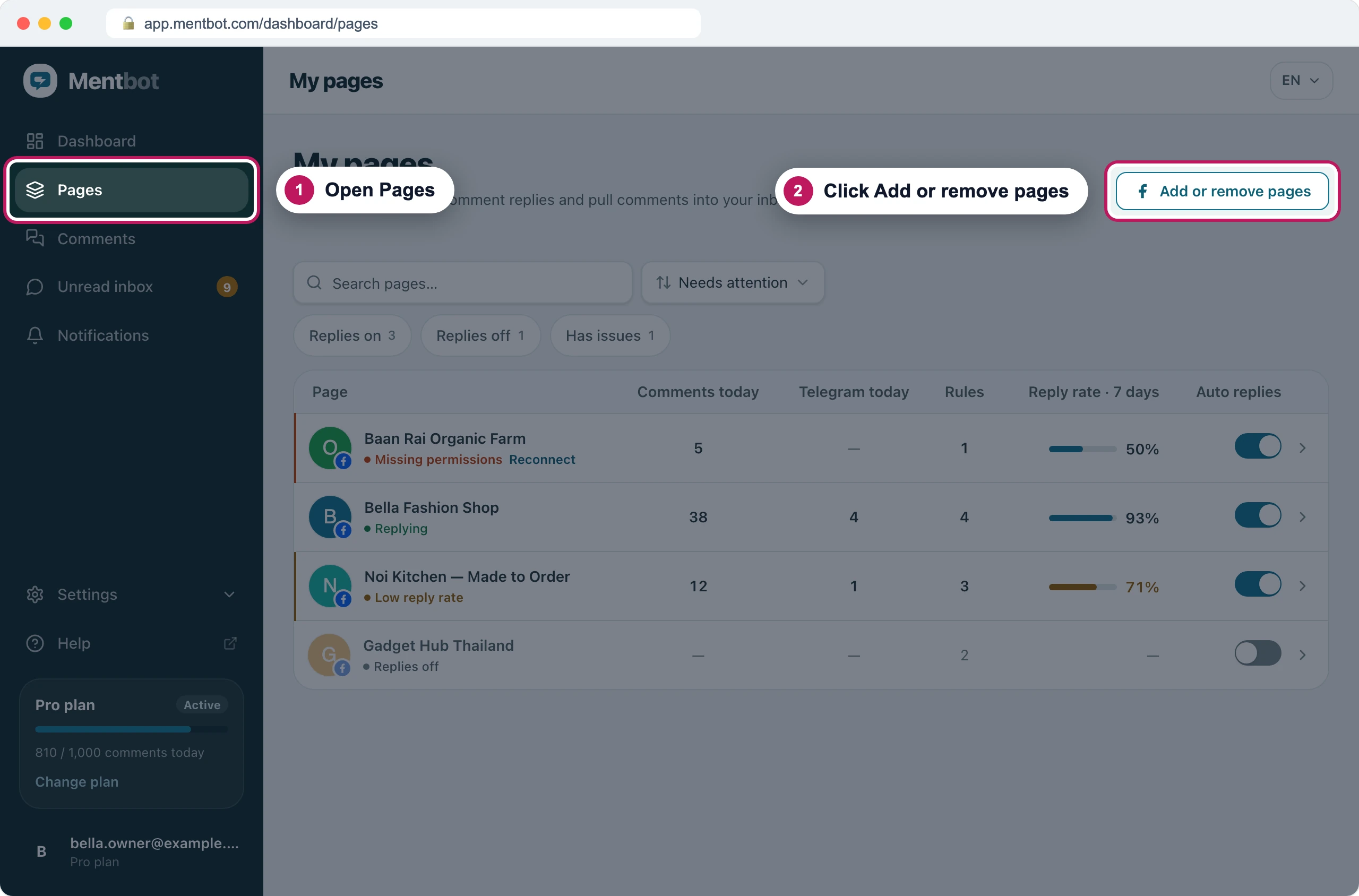Image resolution: width=1359 pixels, height=896 pixels.
Task: Click the Settings gear icon
Action: pos(35,595)
